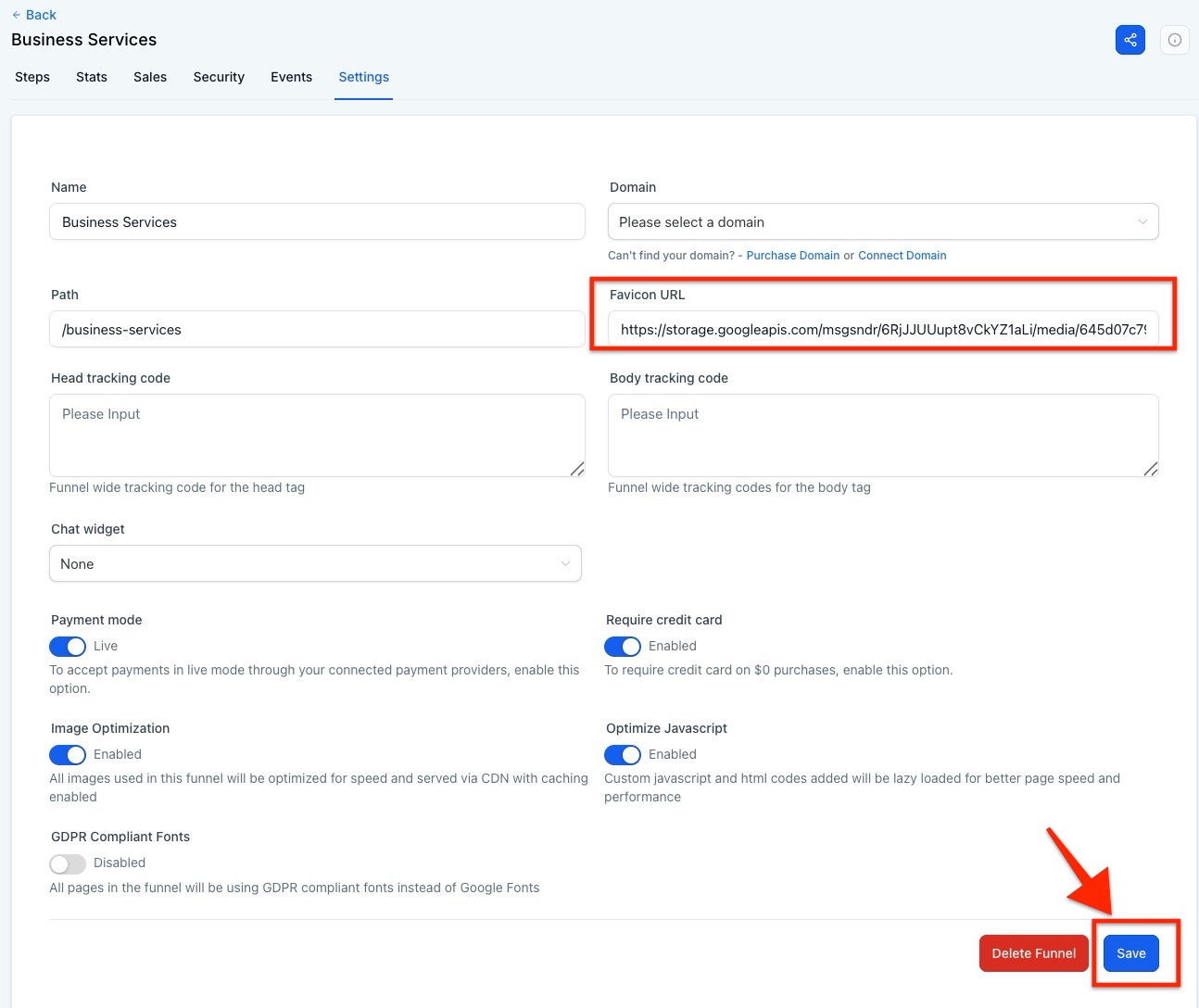Open the info icon in header
This screenshot has width=1199, height=1008.
coord(1174,40)
